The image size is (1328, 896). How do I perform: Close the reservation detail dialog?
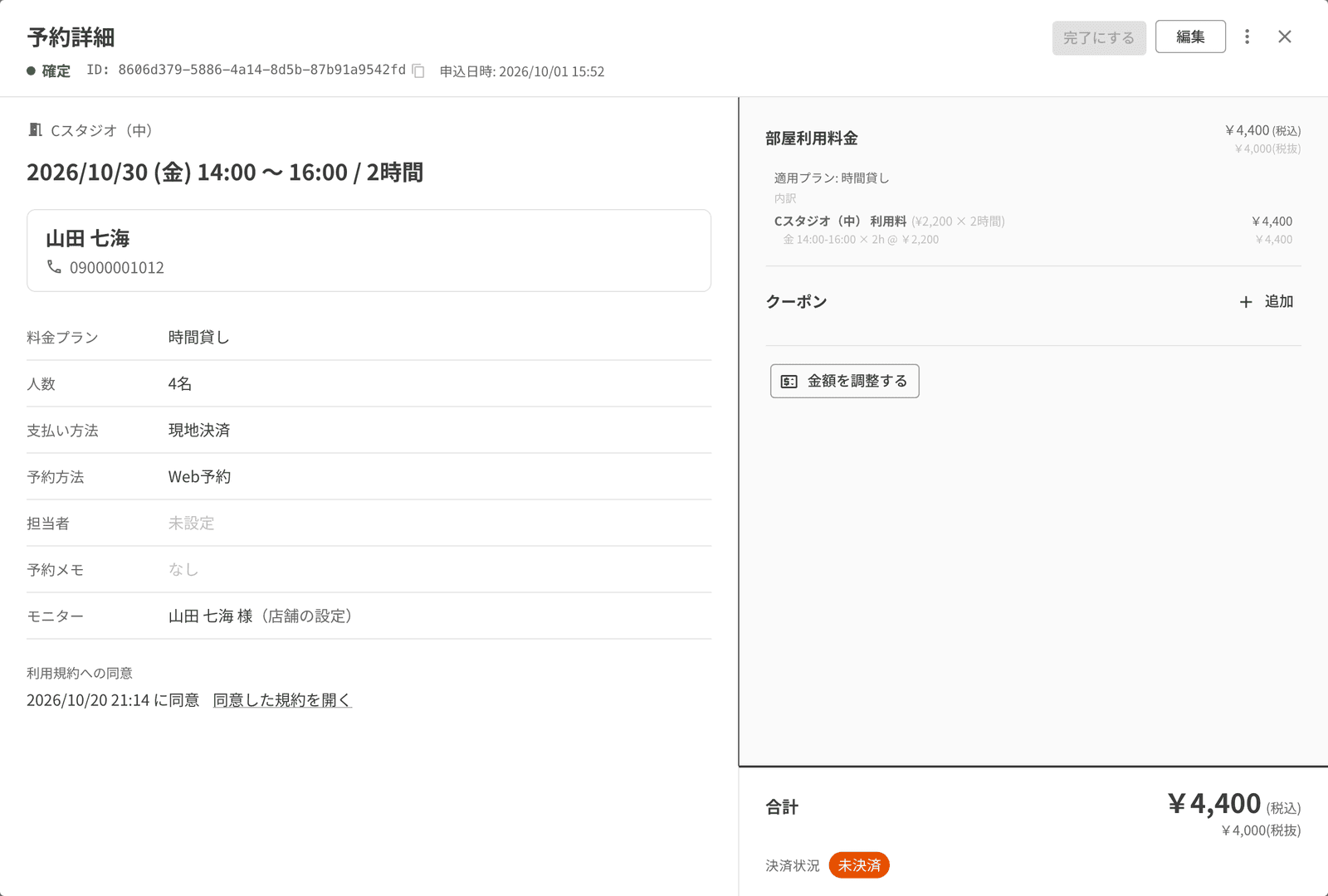click(x=1285, y=37)
